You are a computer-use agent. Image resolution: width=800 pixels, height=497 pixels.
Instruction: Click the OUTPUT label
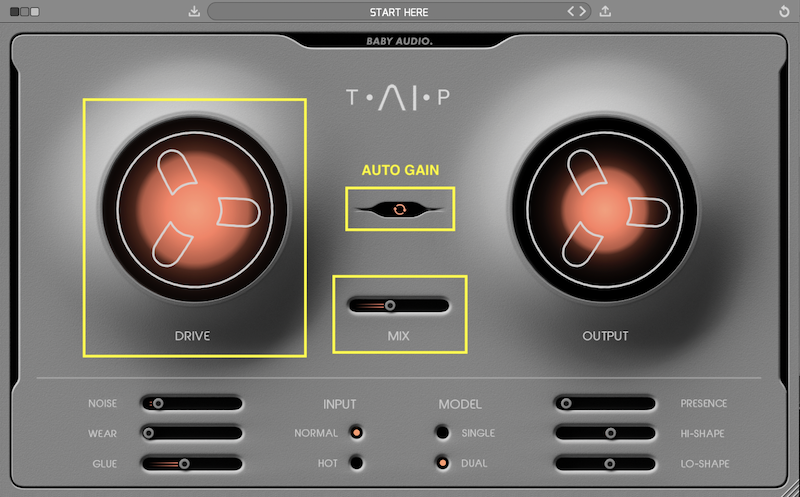coord(605,336)
